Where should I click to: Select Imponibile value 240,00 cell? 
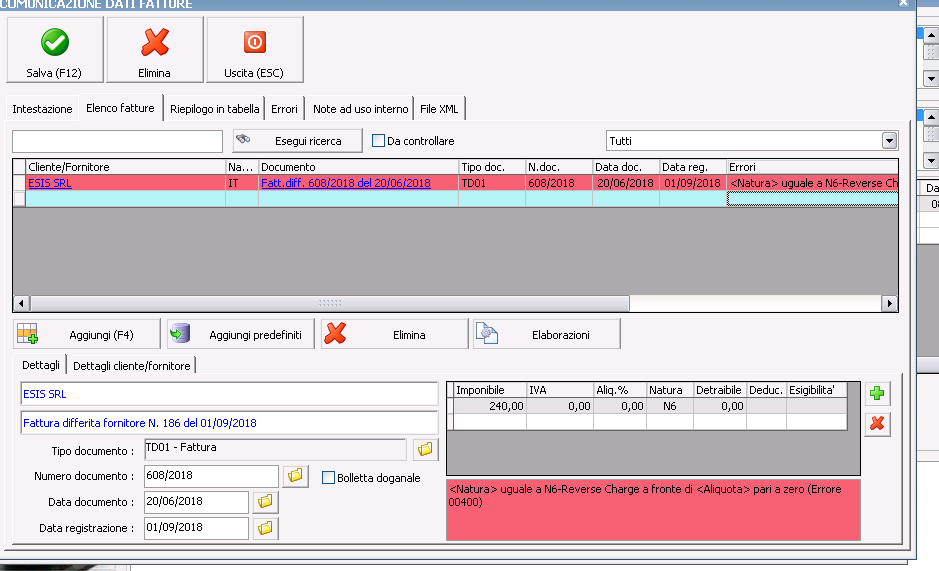[x=490, y=406]
